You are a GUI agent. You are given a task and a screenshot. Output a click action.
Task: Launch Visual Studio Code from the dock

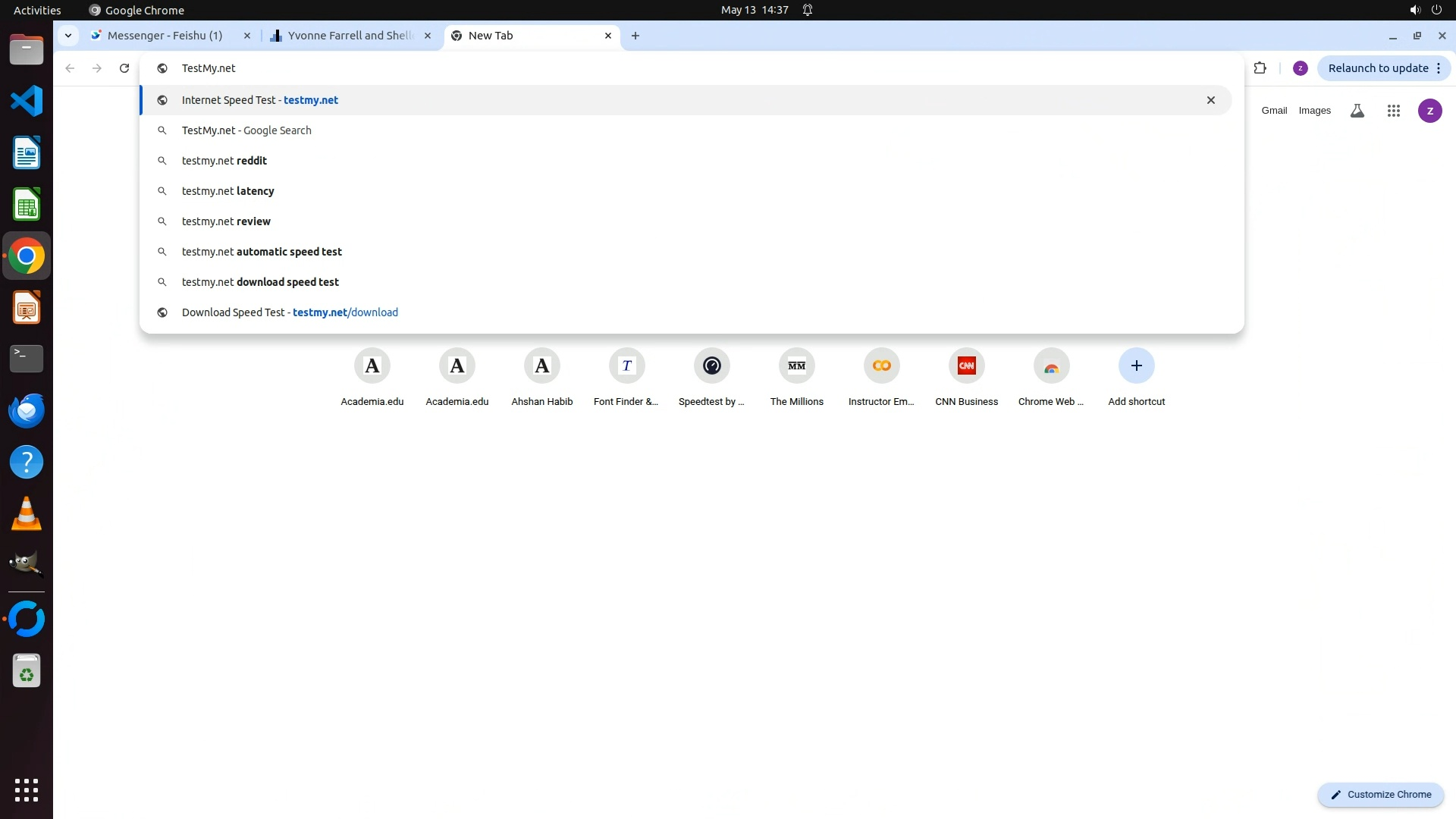coord(27,102)
